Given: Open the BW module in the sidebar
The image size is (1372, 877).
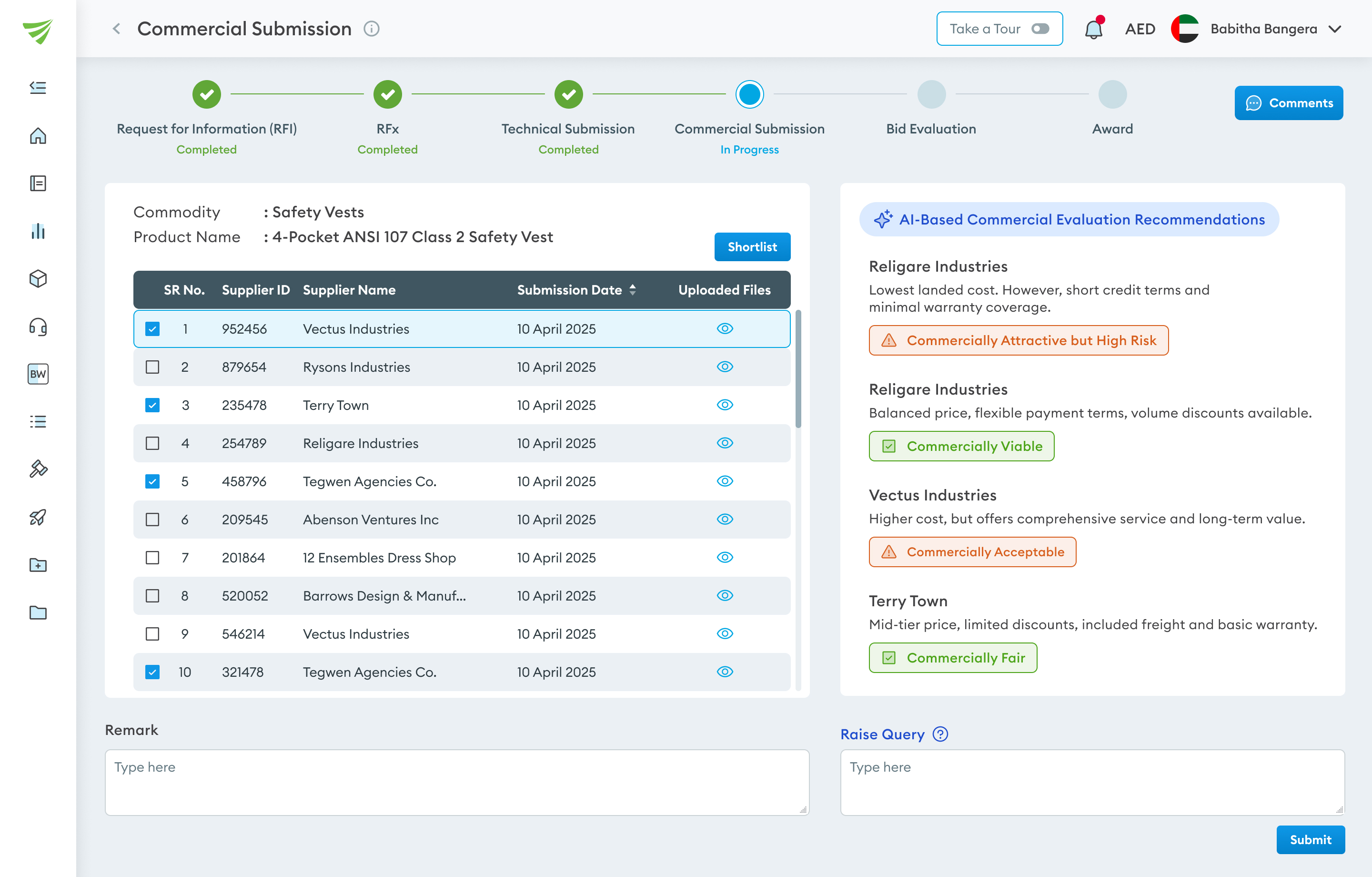Looking at the screenshot, I should [x=38, y=374].
